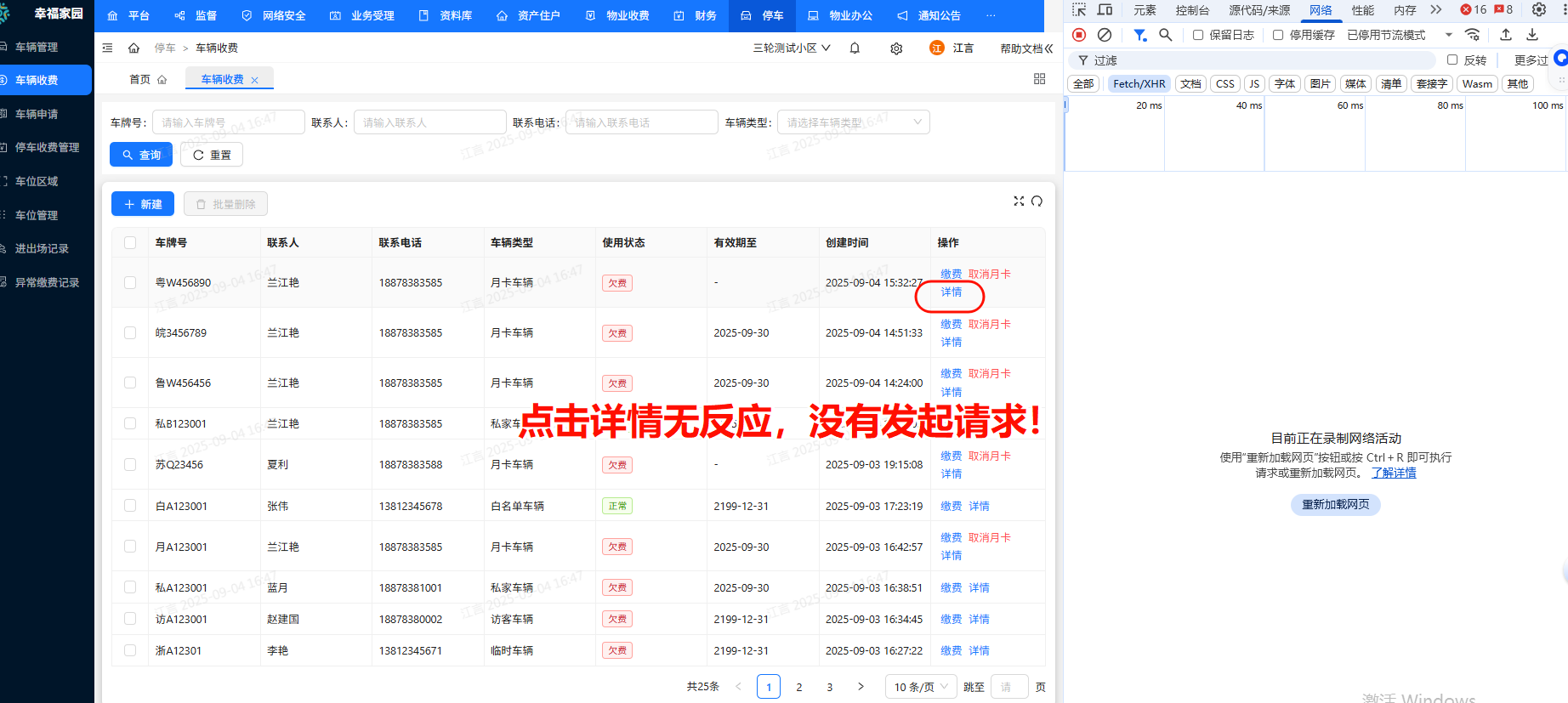1568x703 pixels.
Task: Click the home icon in breadcrumb
Action: 134,48
